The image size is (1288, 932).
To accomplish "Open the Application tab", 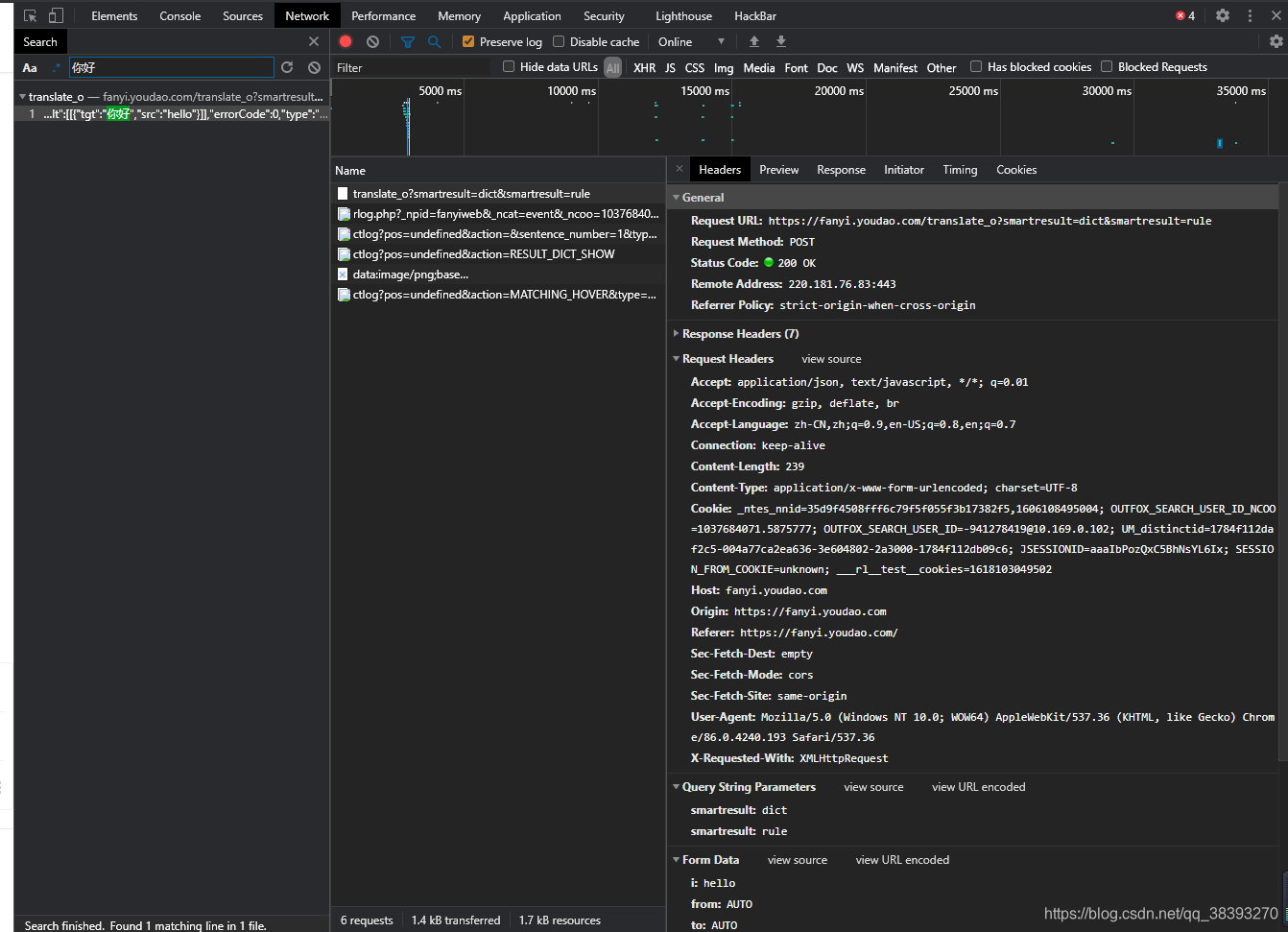I will point(532,15).
